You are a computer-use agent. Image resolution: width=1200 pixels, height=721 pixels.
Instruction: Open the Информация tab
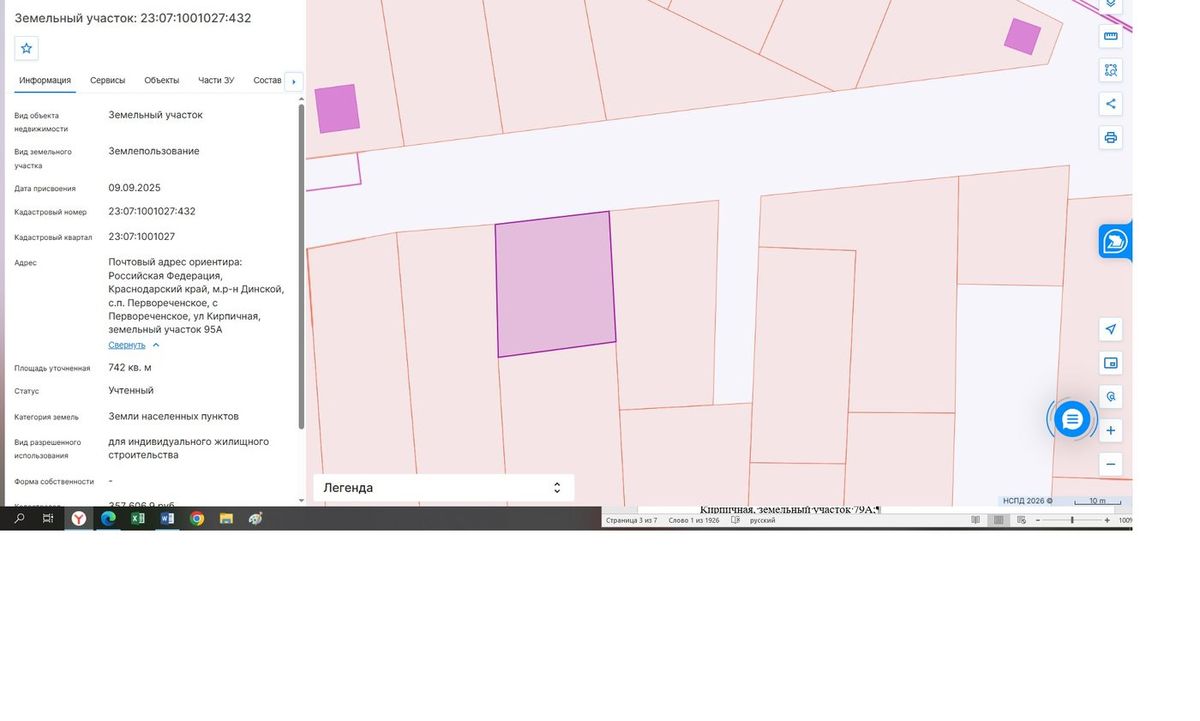click(45, 80)
